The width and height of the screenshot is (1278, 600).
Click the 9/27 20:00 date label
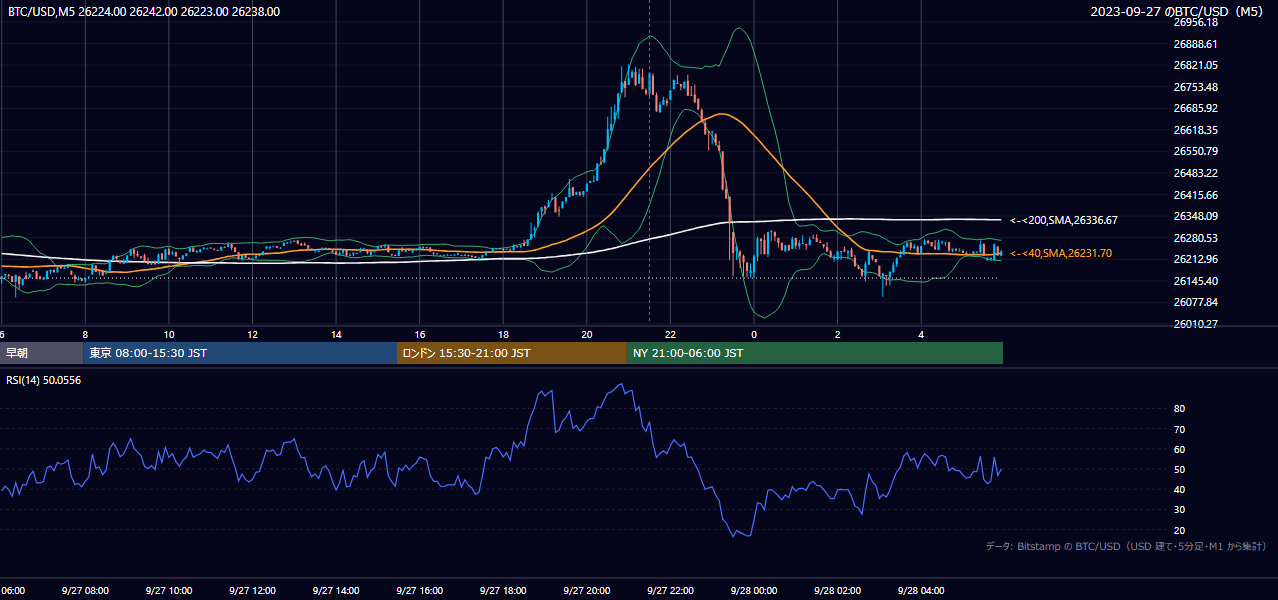click(587, 590)
